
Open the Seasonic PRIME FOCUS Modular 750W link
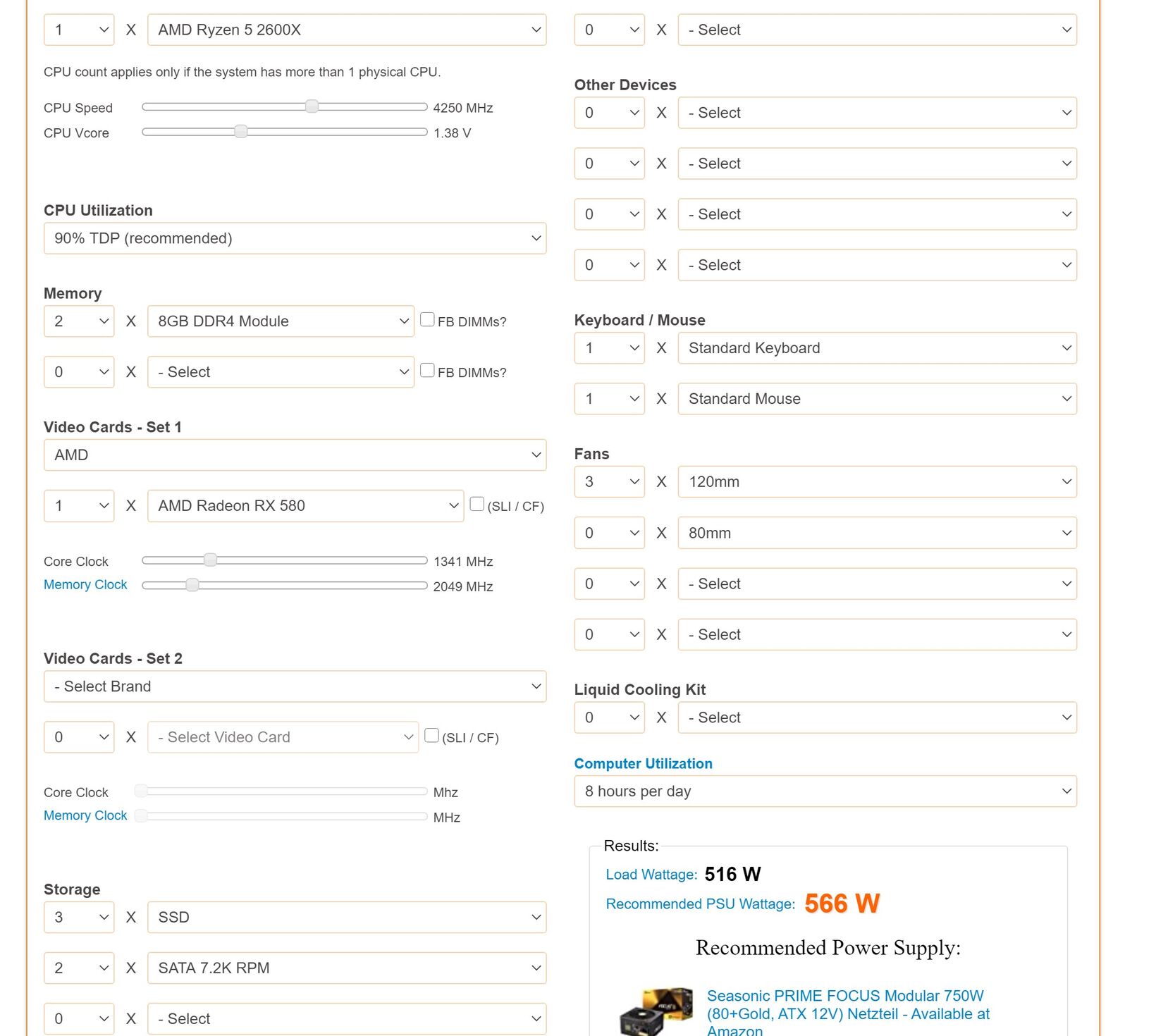pos(848,1013)
